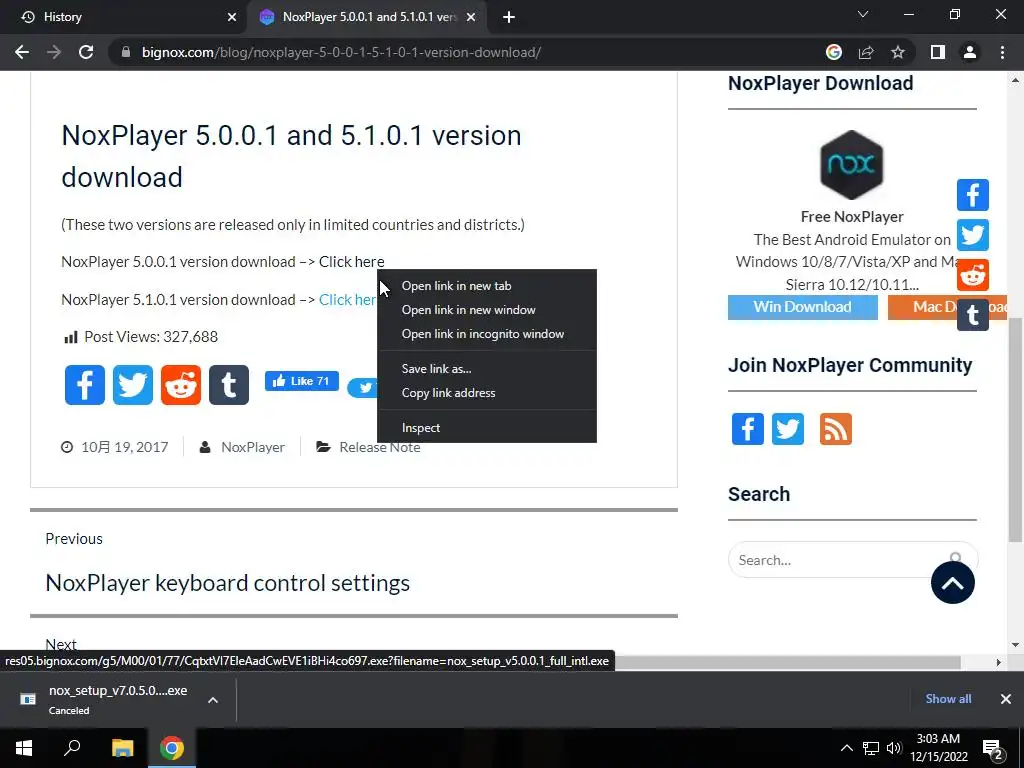The image size is (1024, 768).
Task: Open NoxPlayer author link
Action: pyautogui.click(x=253, y=447)
